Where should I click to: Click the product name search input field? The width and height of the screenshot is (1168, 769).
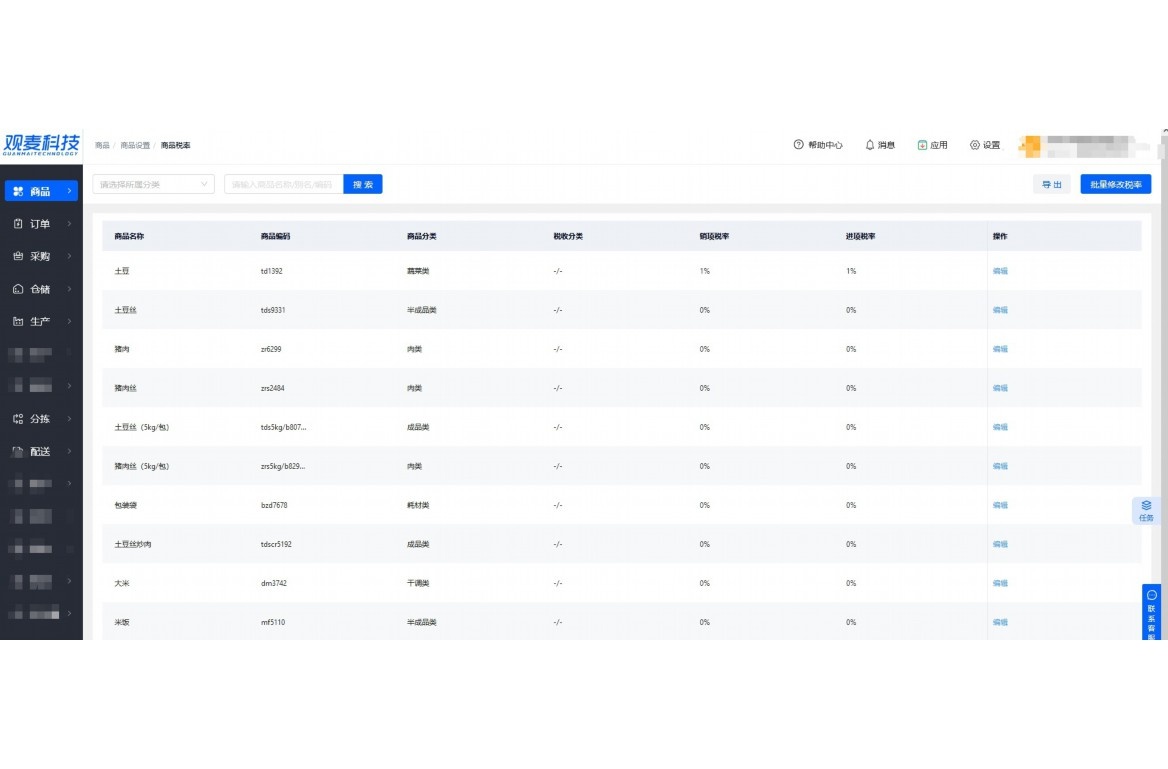pos(284,184)
